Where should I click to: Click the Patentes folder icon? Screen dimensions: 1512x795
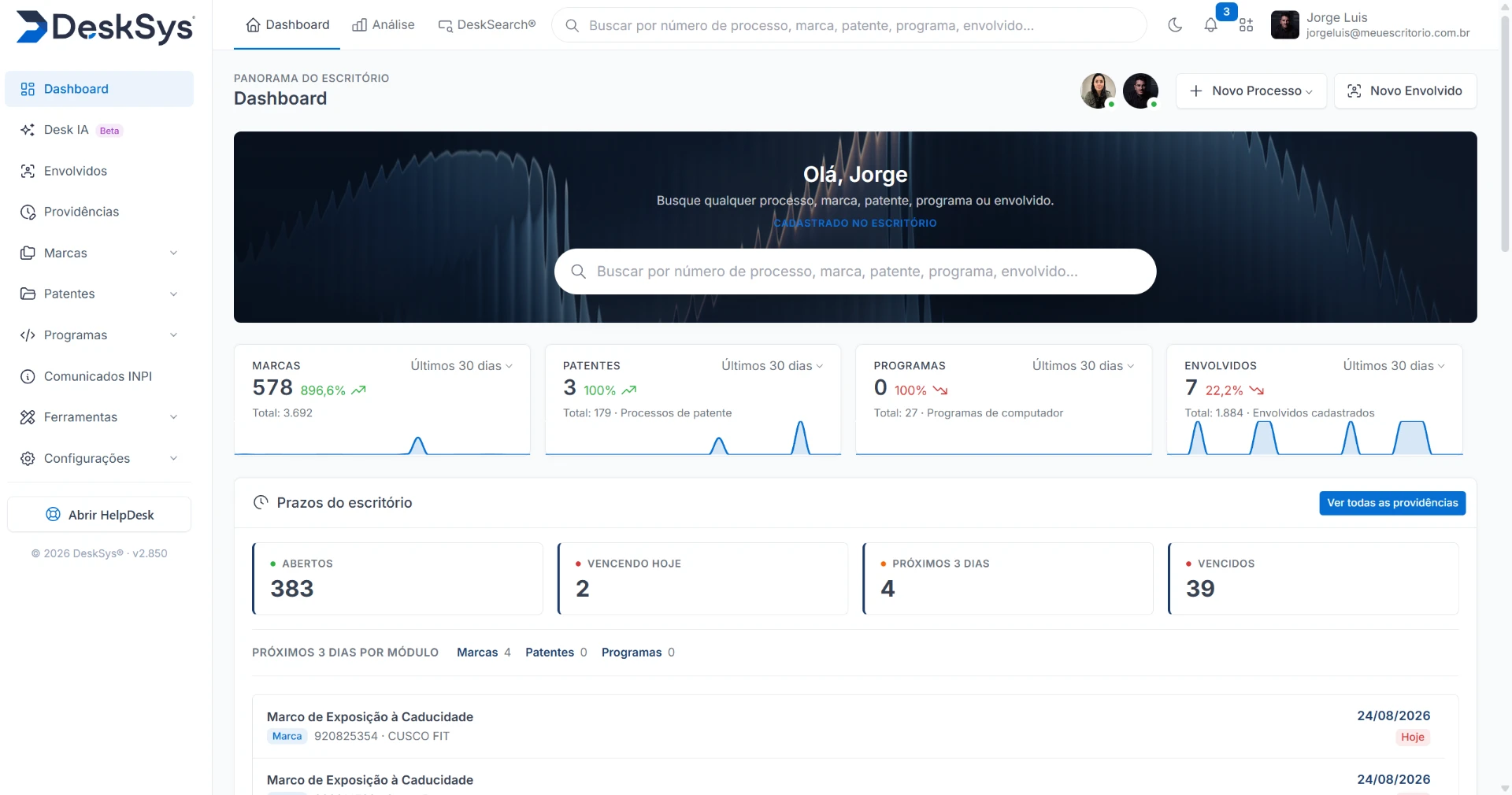click(x=28, y=294)
